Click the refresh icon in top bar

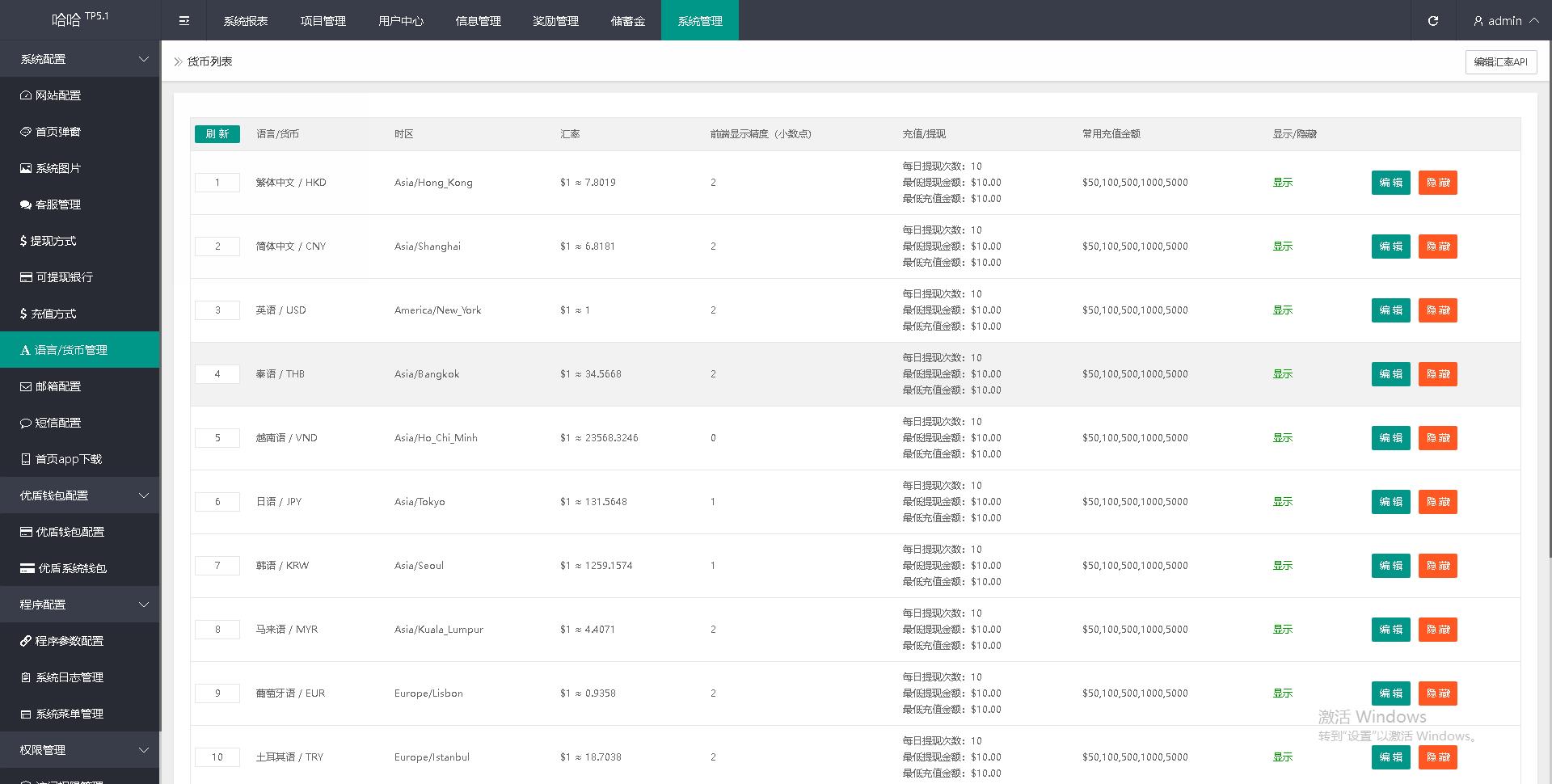pos(1432,21)
